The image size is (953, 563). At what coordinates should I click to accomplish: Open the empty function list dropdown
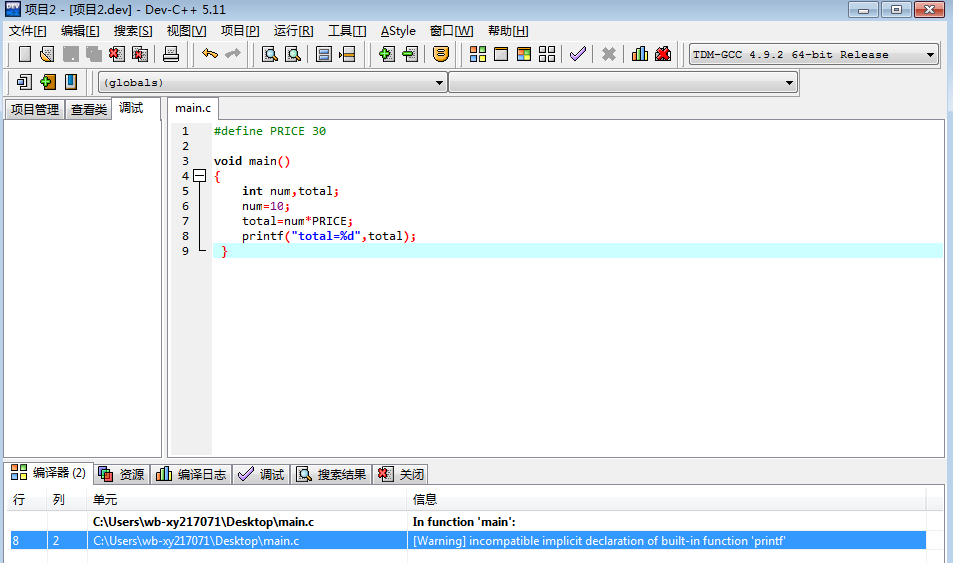[x=623, y=82]
